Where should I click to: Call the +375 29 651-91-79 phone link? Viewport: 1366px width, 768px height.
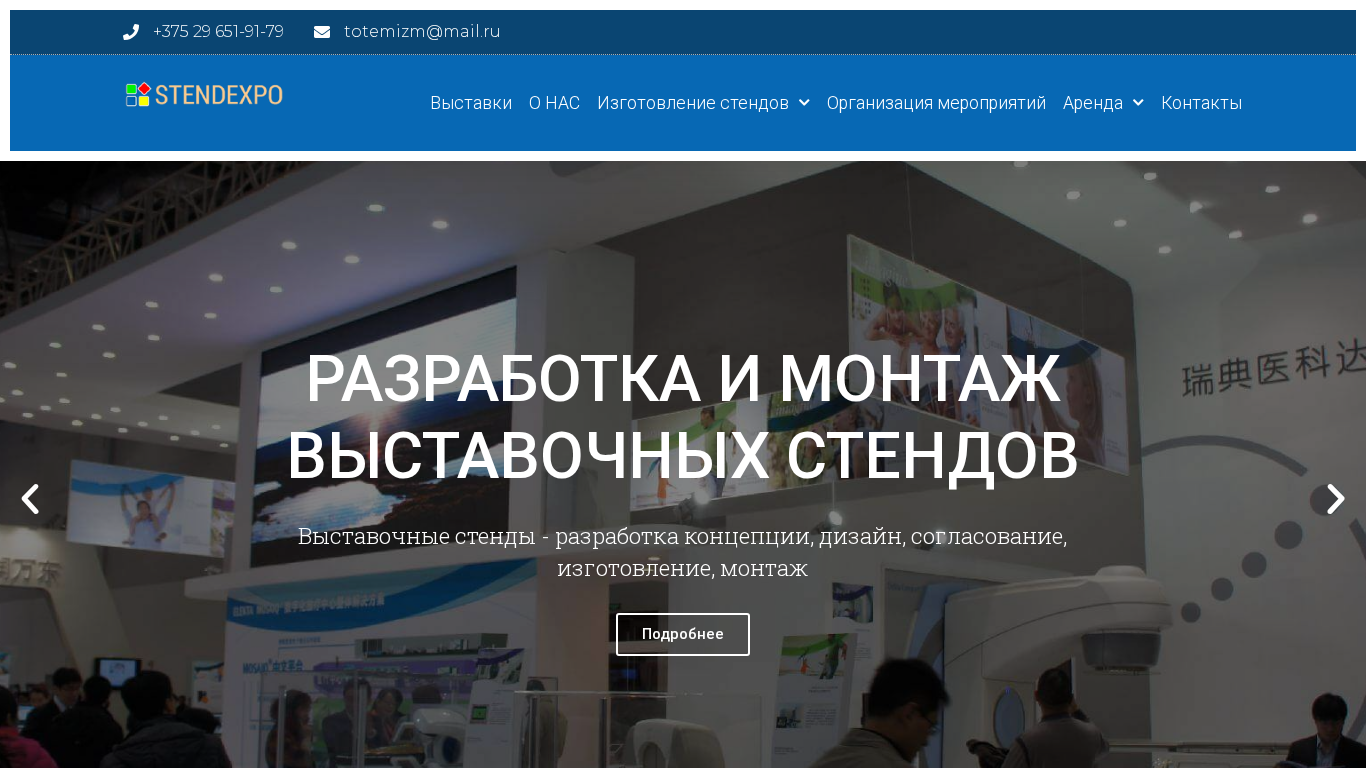coord(218,32)
